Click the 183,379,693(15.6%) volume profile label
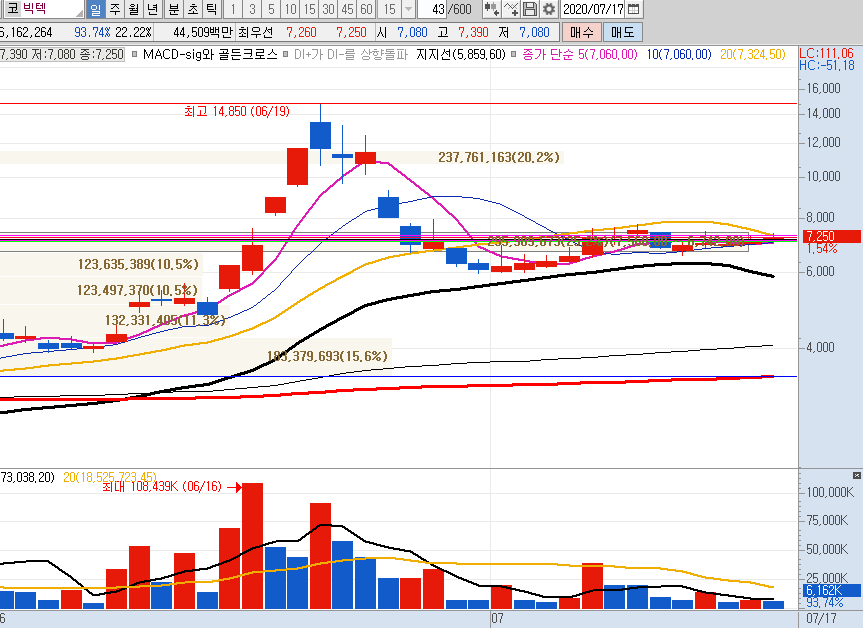 327,356
